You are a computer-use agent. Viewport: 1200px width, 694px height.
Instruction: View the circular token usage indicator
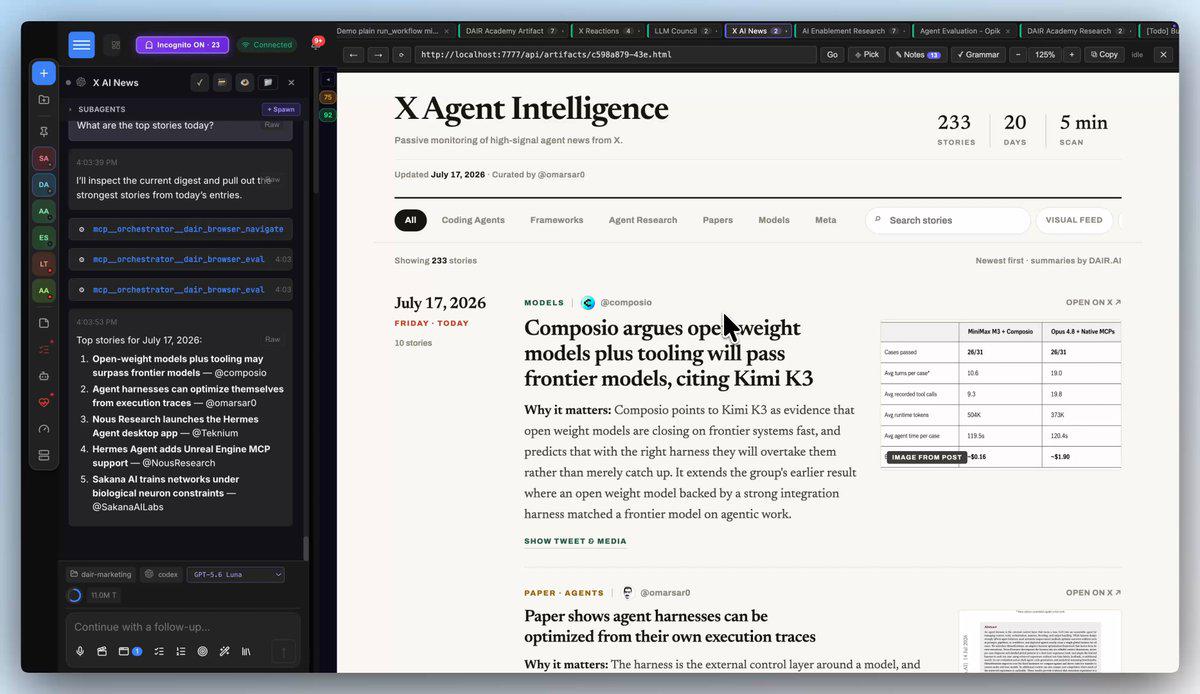coord(74,595)
